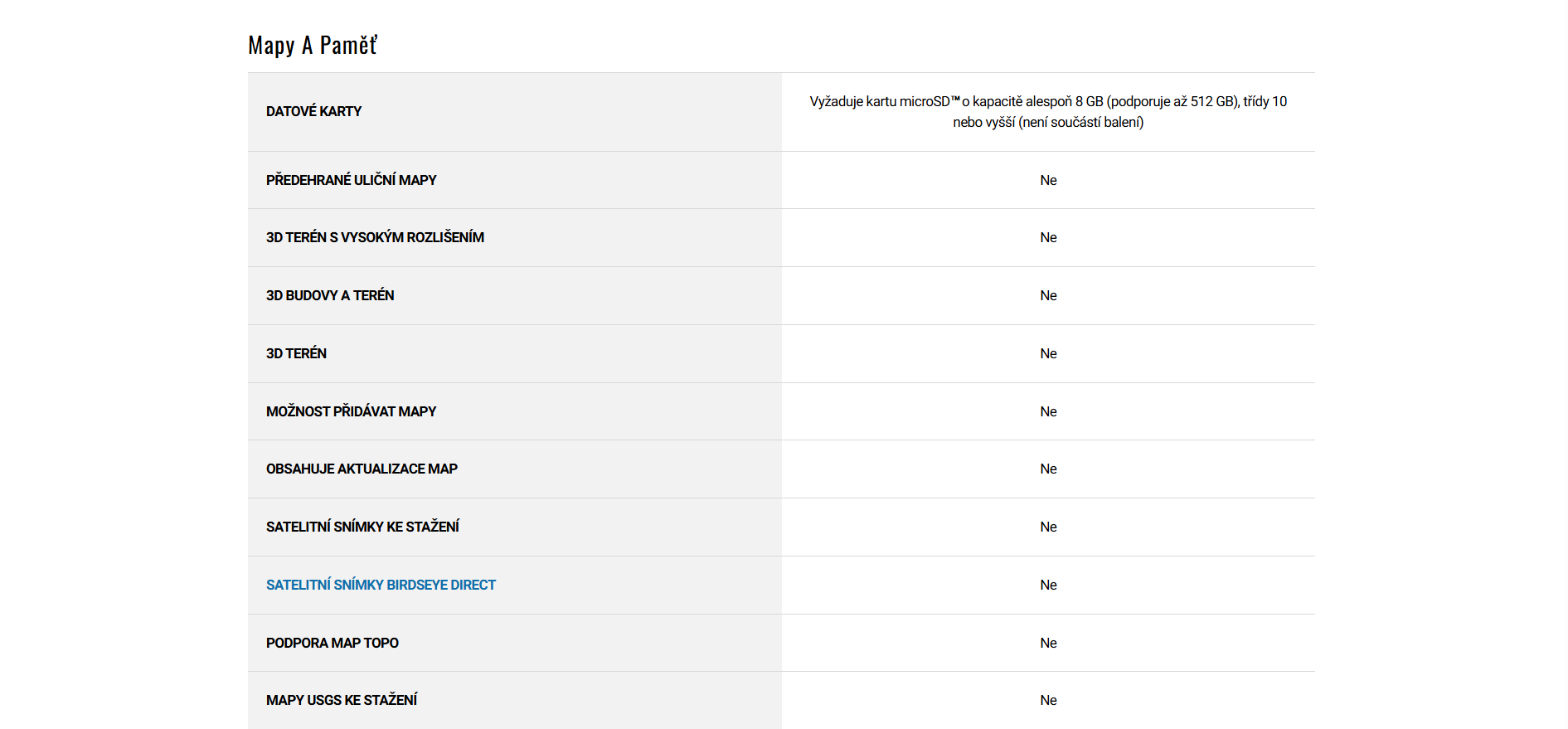Select the Satelitní snímky ke stažení label
This screenshot has height=729, width=1568.
point(362,527)
